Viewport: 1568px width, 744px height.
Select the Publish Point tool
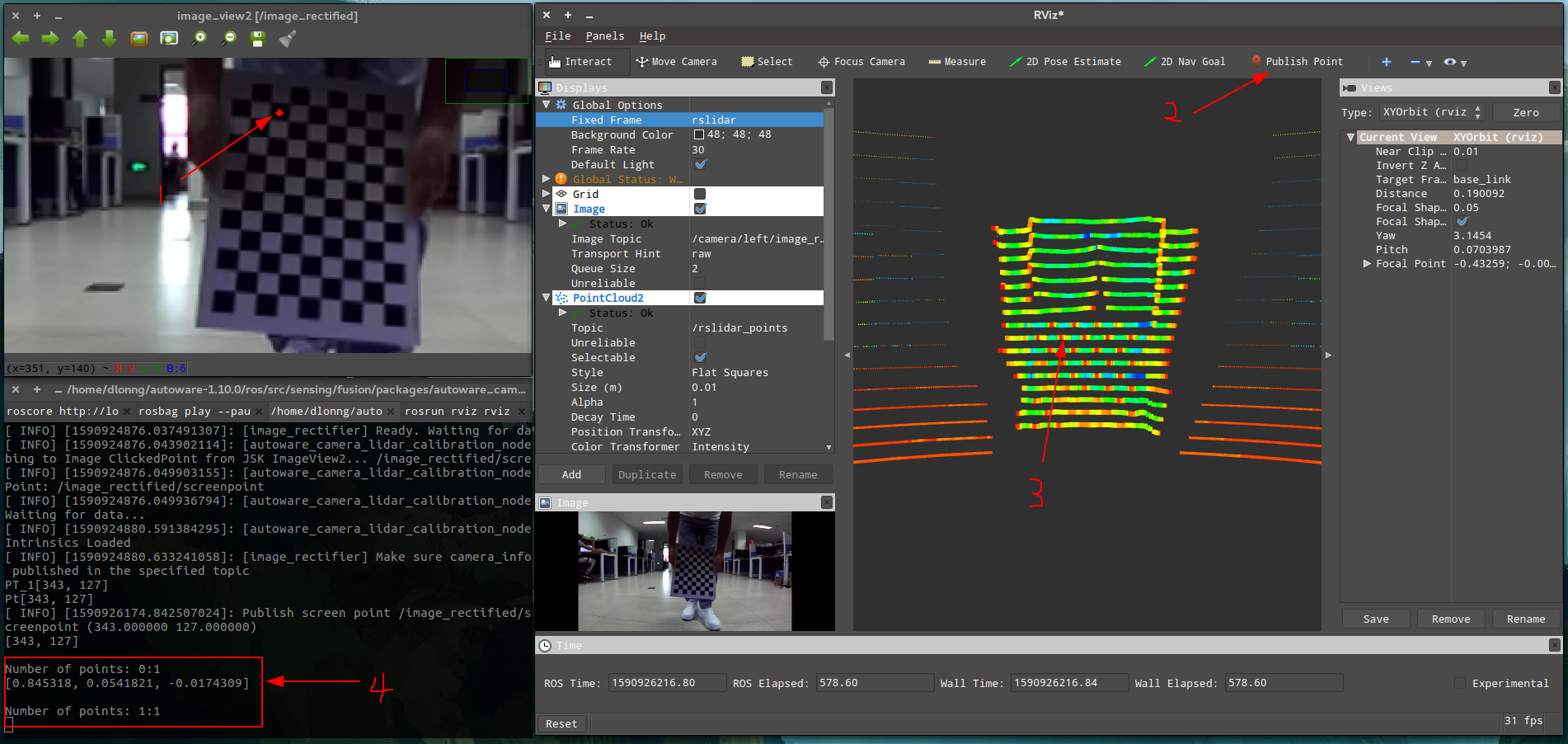[x=1297, y=62]
